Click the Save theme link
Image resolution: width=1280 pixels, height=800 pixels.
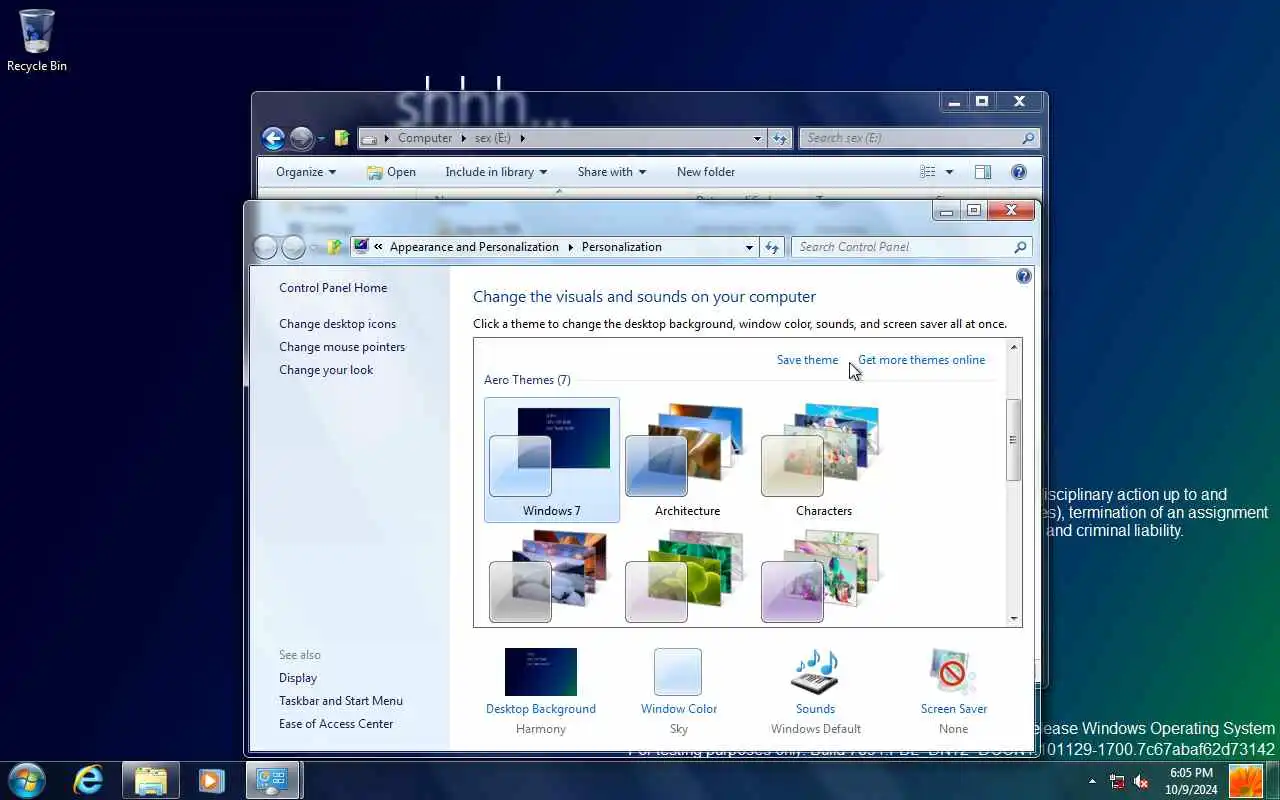click(x=807, y=360)
